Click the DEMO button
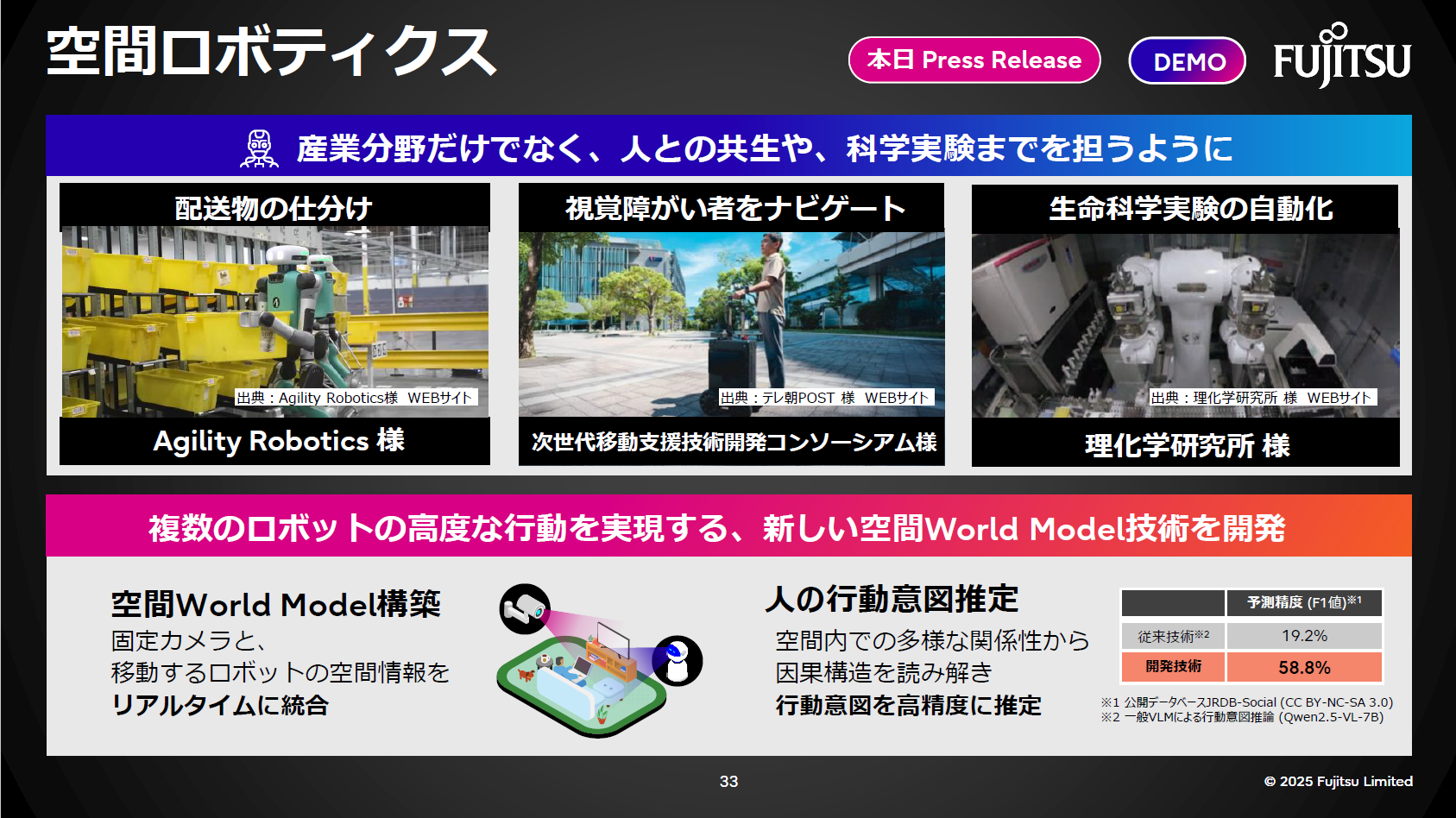This screenshot has height=818, width=1456. 1187,60
